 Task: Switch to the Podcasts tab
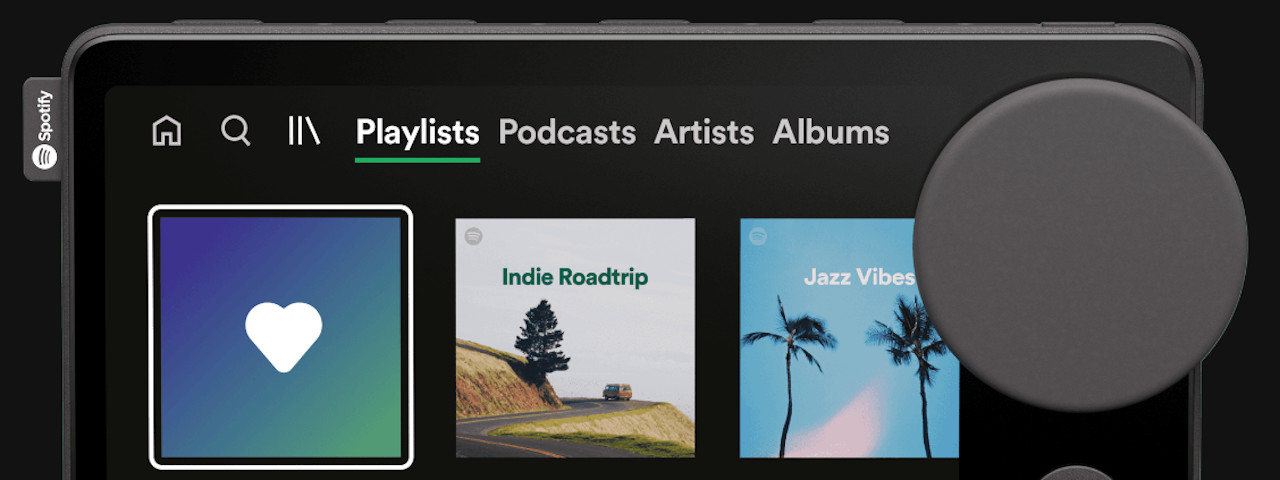[x=567, y=132]
